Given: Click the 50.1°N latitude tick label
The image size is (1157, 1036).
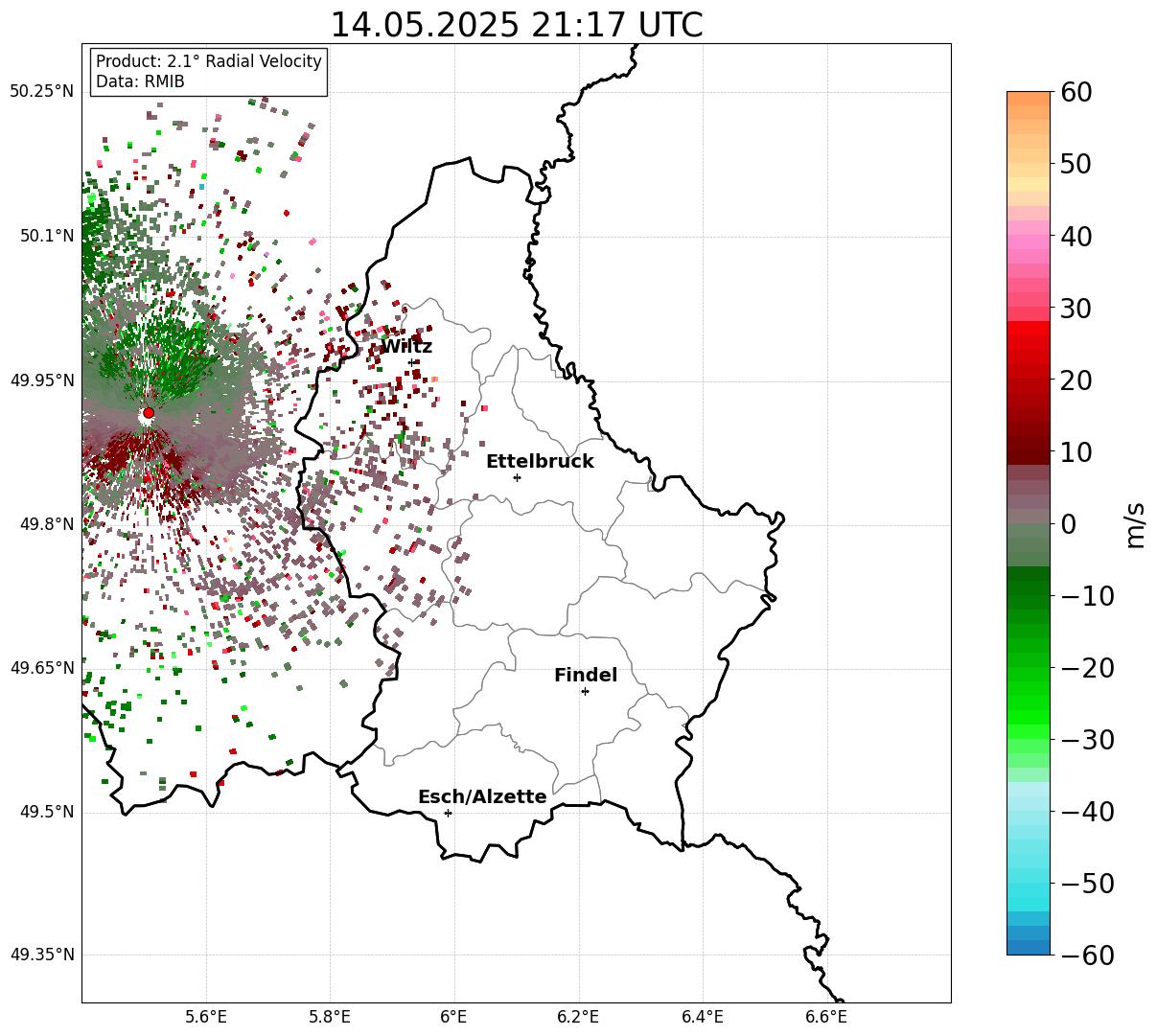Looking at the screenshot, I should [x=46, y=236].
